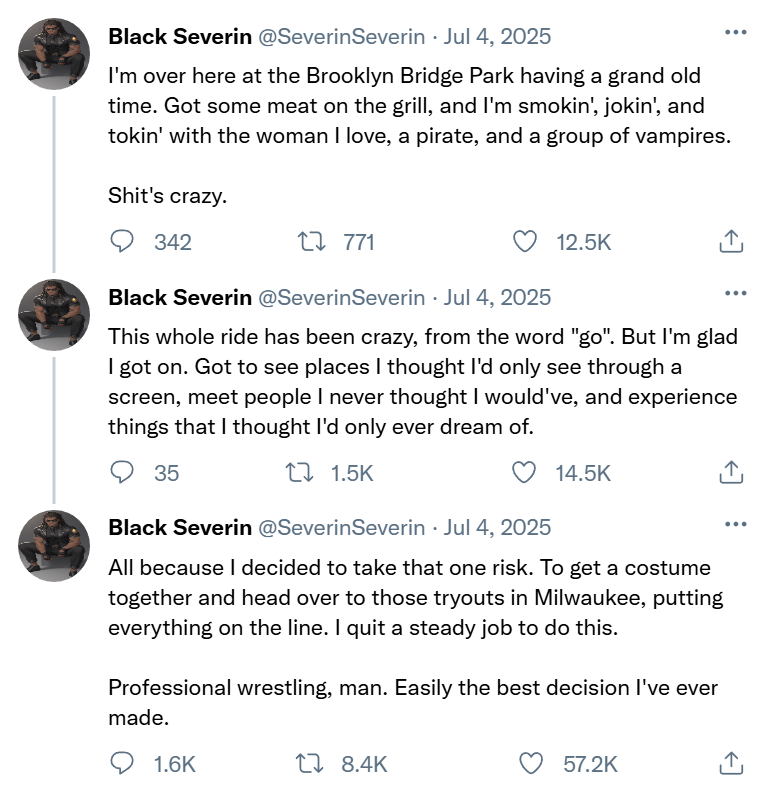
Task: Reply to the "whole ride" tweet
Action: (122, 472)
